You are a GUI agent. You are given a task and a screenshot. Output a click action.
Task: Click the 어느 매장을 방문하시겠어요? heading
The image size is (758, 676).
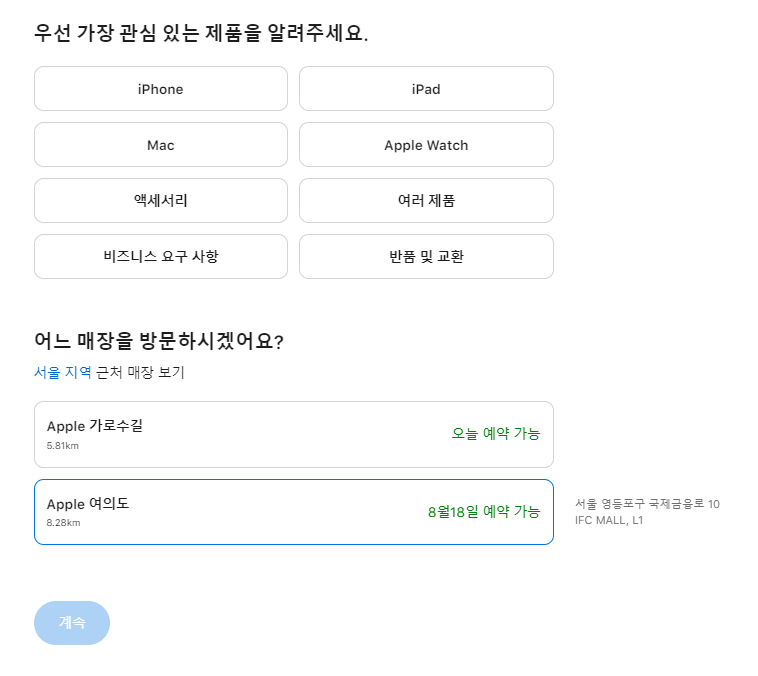[x=159, y=341]
